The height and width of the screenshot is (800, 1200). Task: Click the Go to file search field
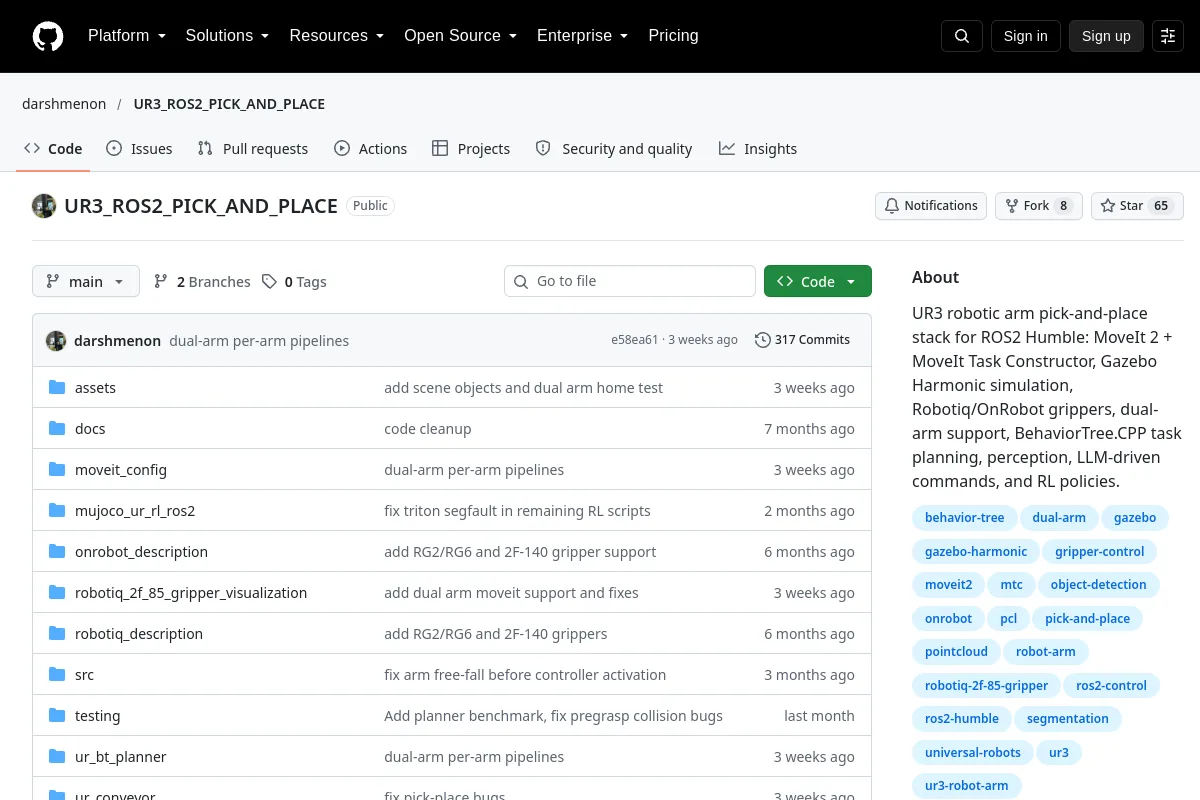tap(630, 282)
